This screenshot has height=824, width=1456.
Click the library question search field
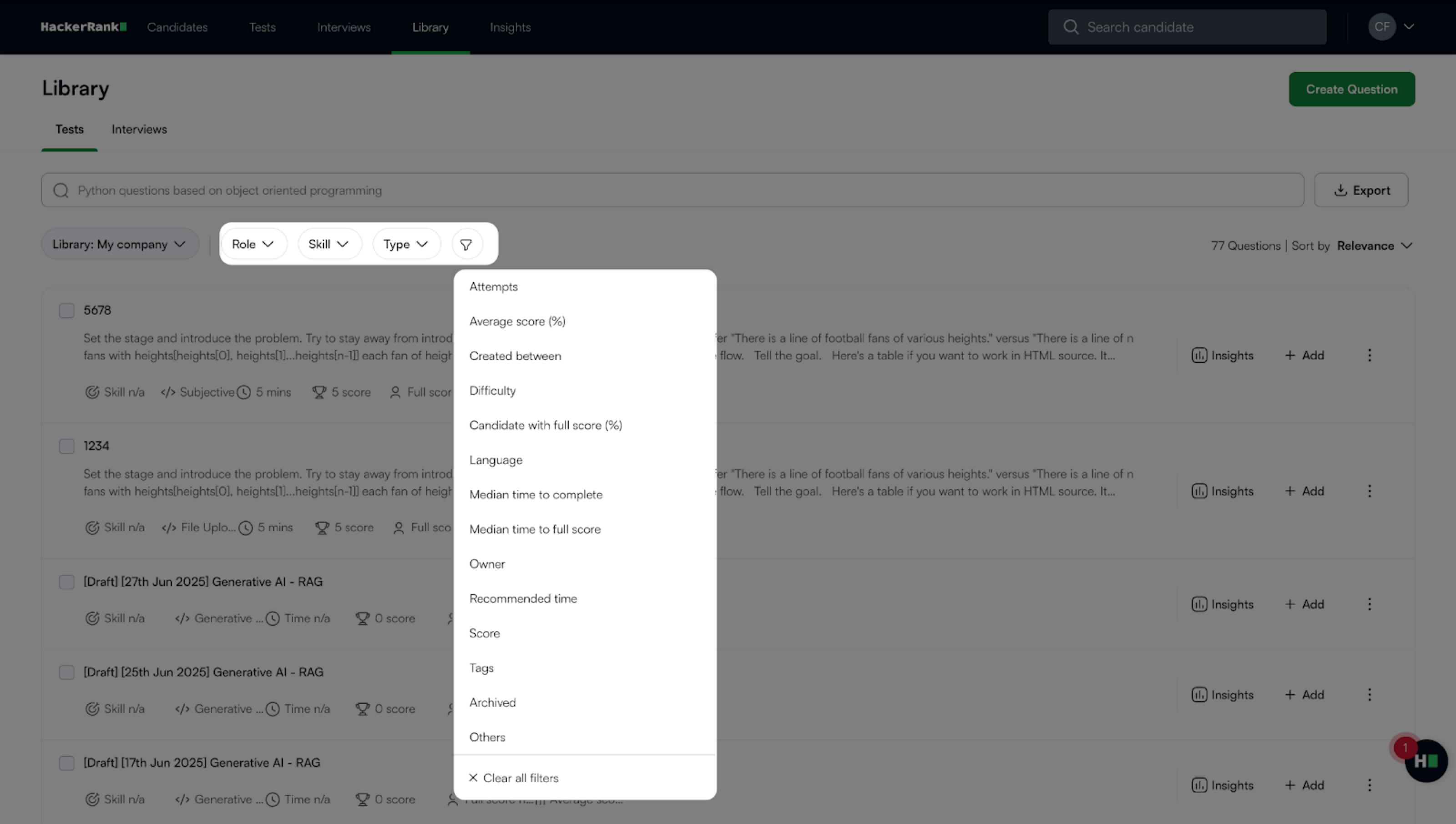point(672,191)
